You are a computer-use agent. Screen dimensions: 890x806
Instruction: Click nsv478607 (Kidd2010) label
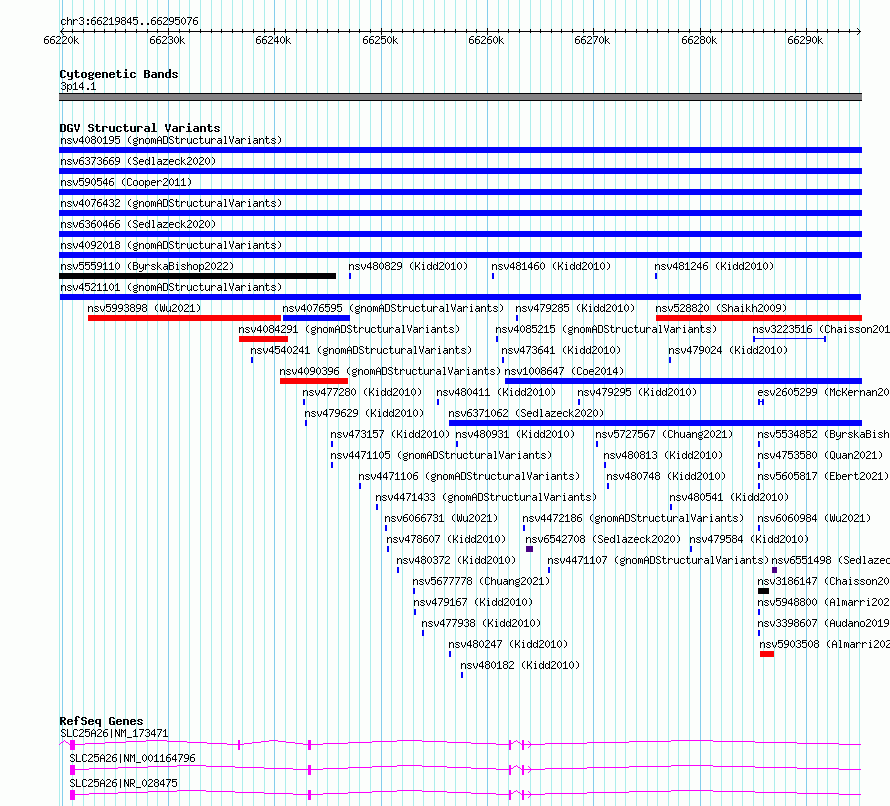pos(447,539)
